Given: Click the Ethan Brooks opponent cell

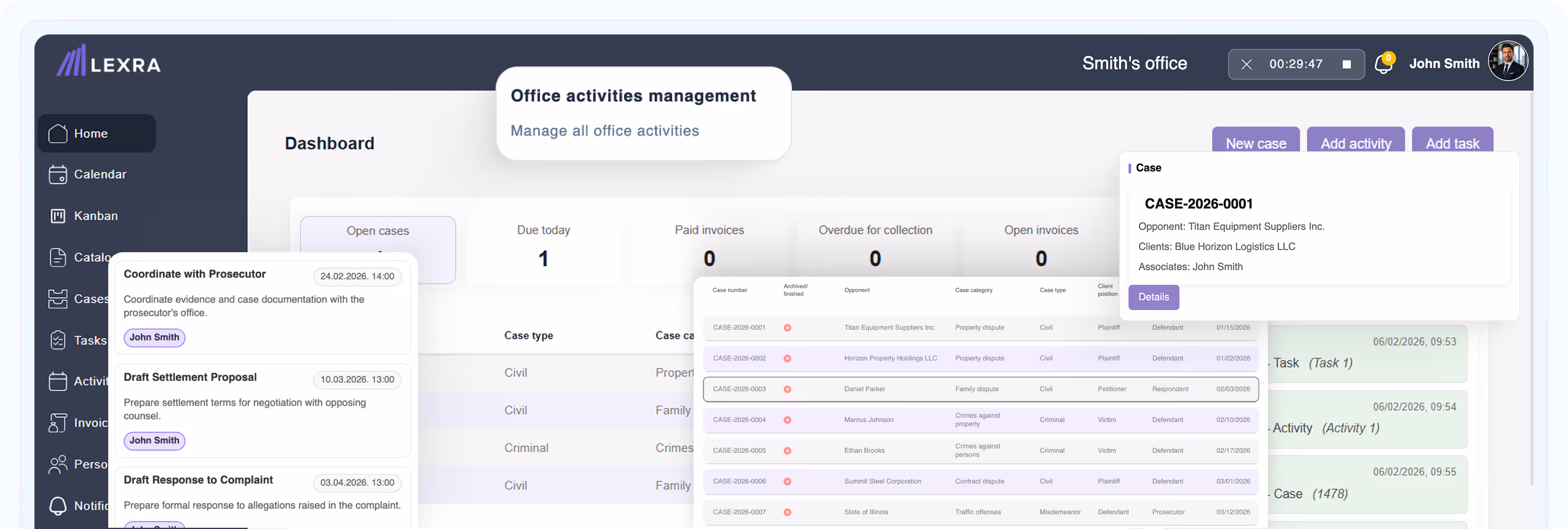Looking at the screenshot, I should [x=865, y=451].
